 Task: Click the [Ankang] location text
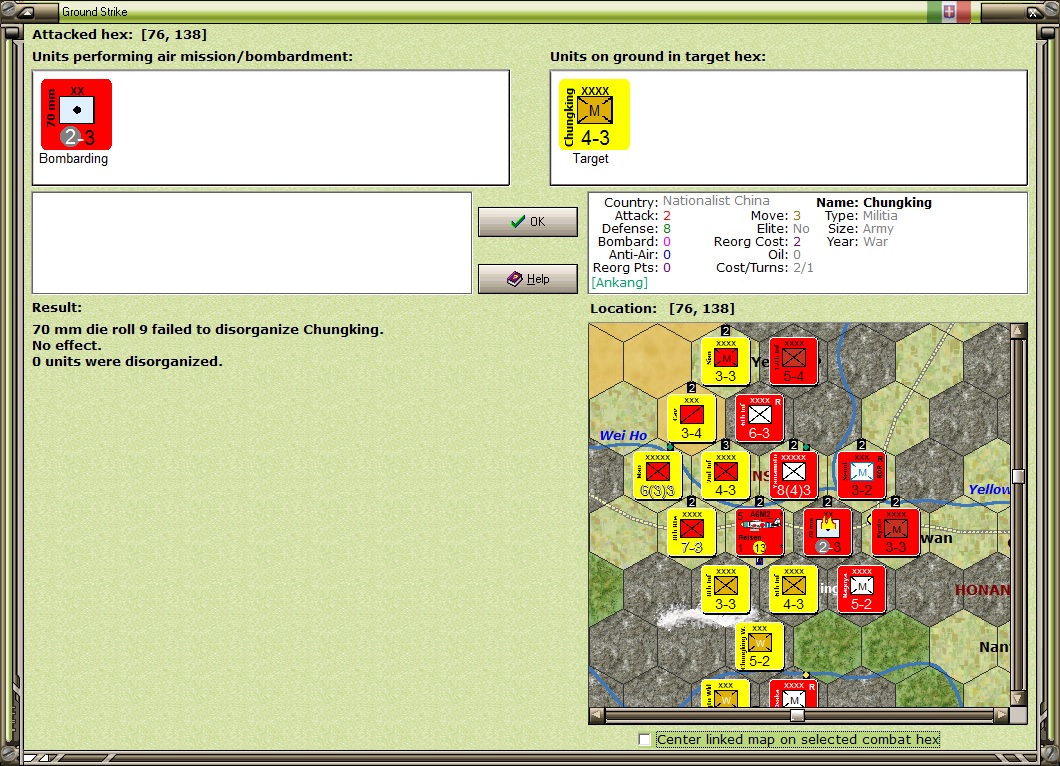619,283
